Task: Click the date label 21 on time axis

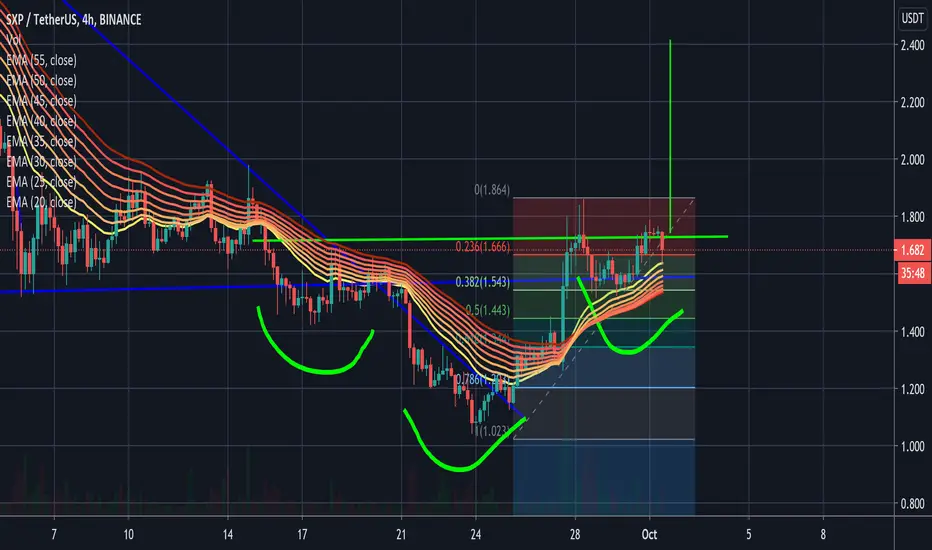Action: coord(401,535)
